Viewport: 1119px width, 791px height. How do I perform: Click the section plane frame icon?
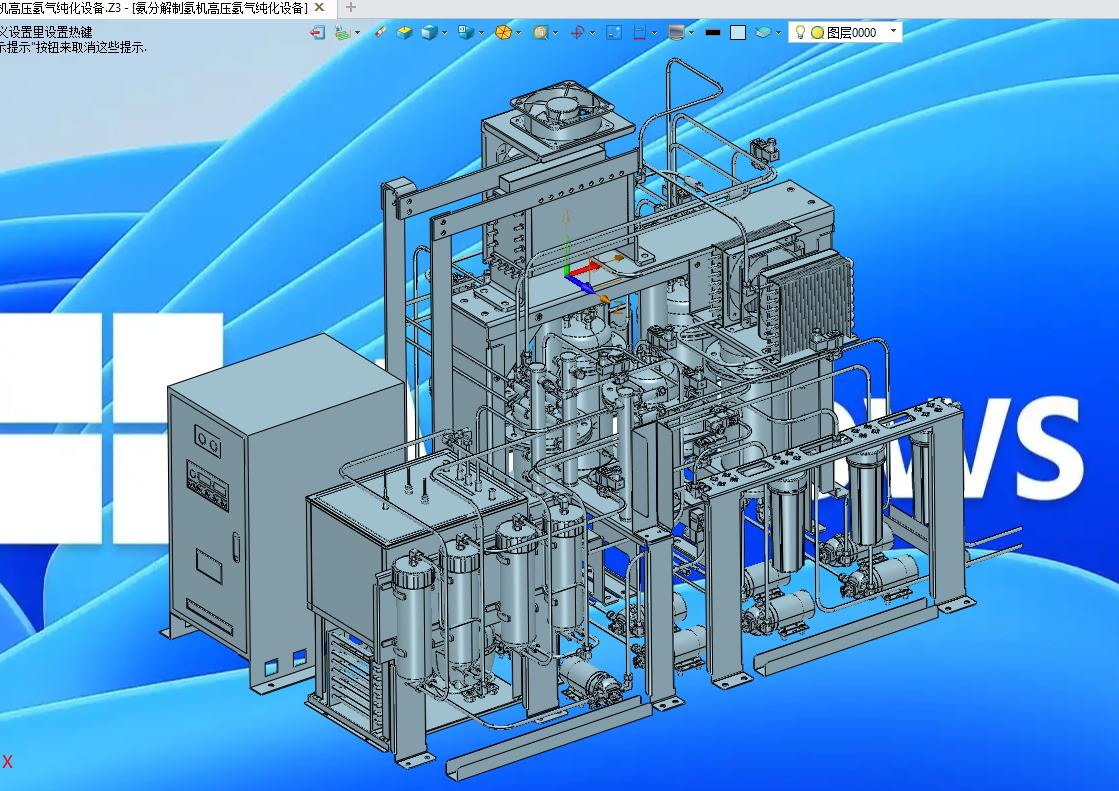coord(639,32)
